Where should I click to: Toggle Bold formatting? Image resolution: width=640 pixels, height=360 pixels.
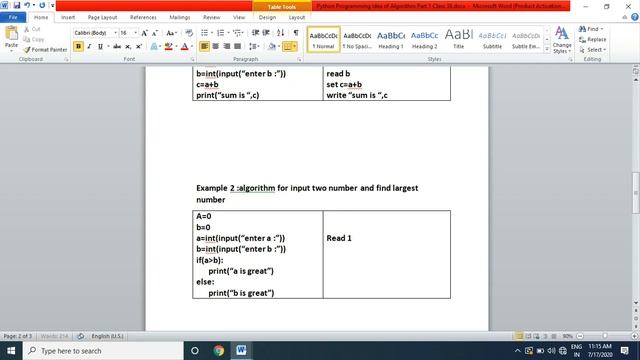(78, 47)
